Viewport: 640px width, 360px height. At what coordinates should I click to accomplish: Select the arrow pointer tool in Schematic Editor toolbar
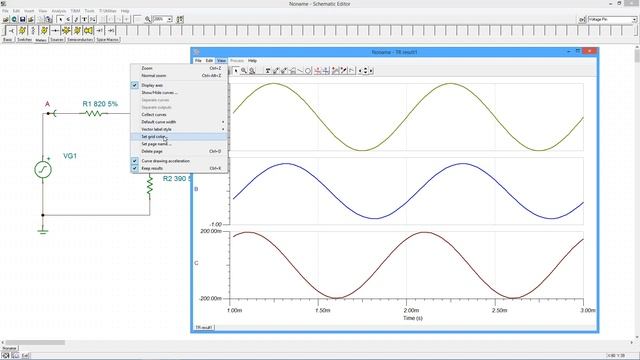(60, 19)
